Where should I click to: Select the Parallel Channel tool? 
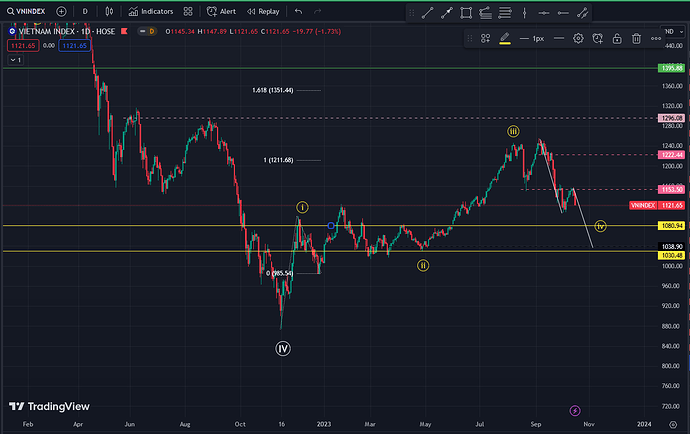[582, 13]
